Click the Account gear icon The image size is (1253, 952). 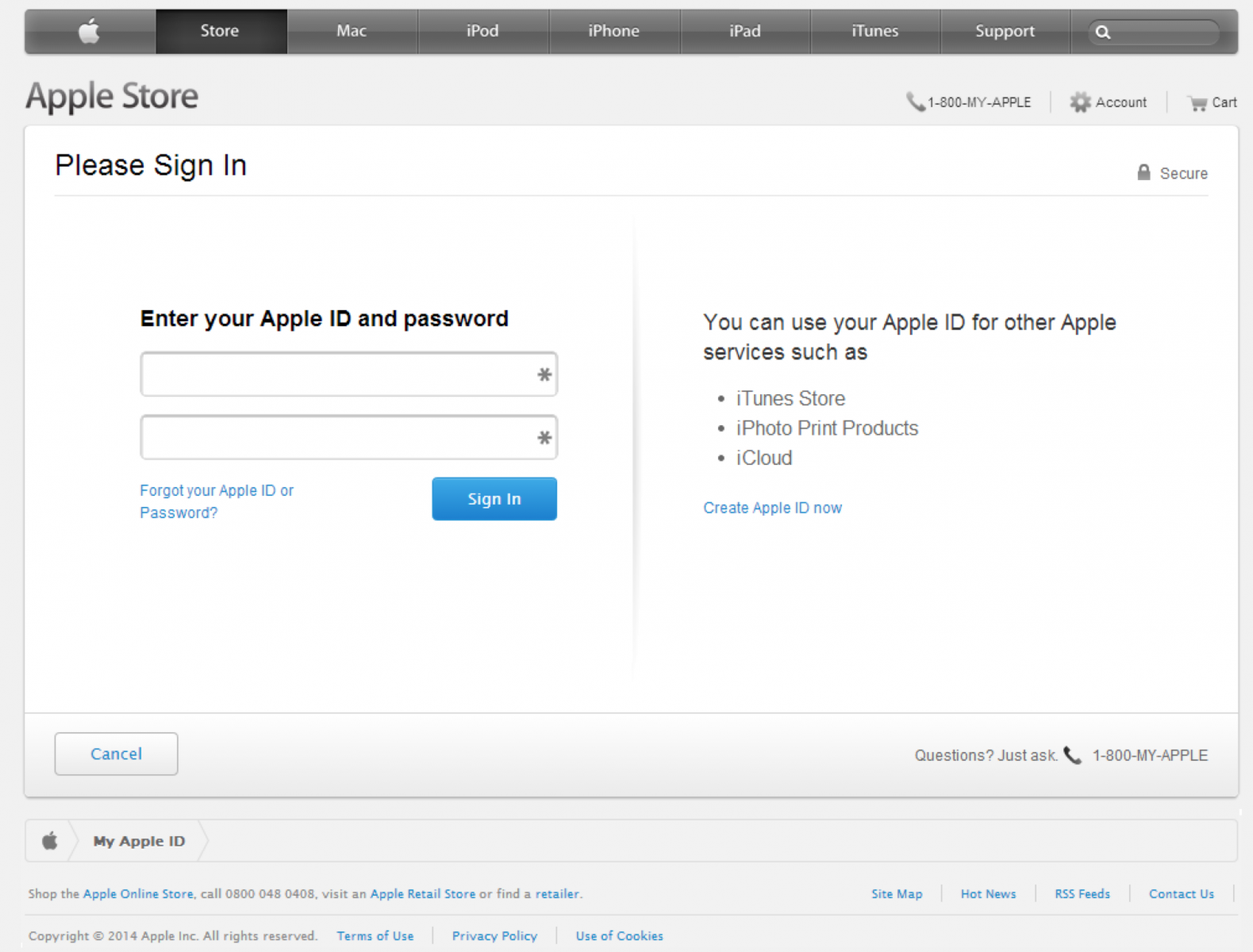point(1080,102)
